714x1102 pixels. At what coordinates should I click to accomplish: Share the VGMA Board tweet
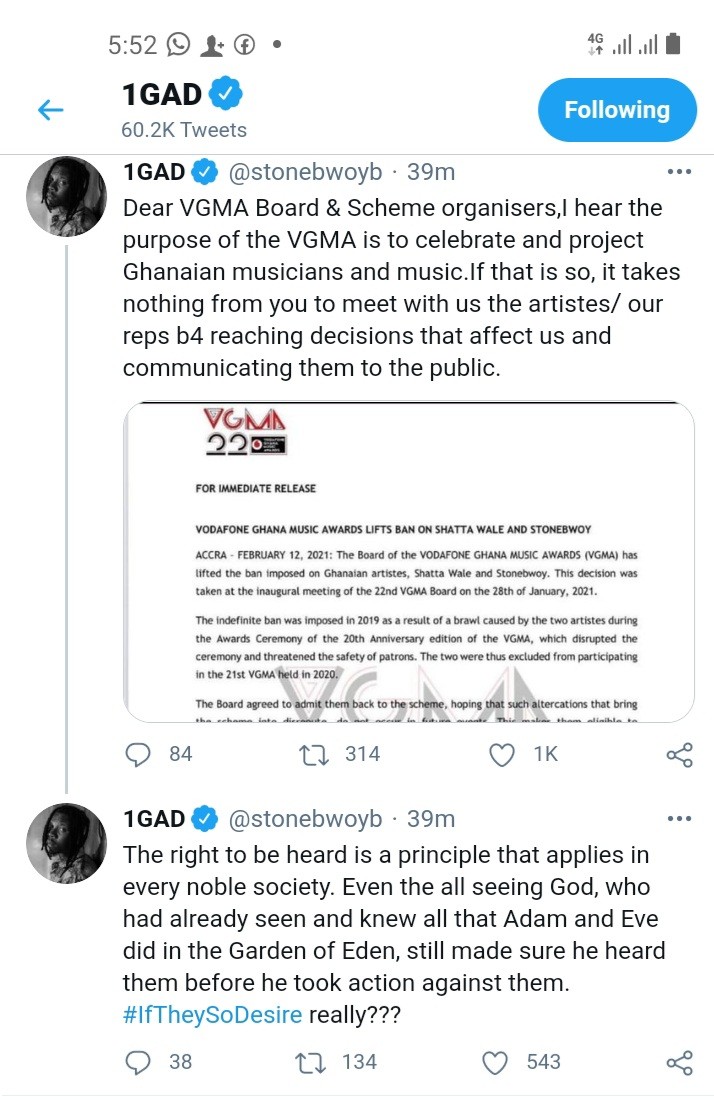pyautogui.click(x=679, y=755)
